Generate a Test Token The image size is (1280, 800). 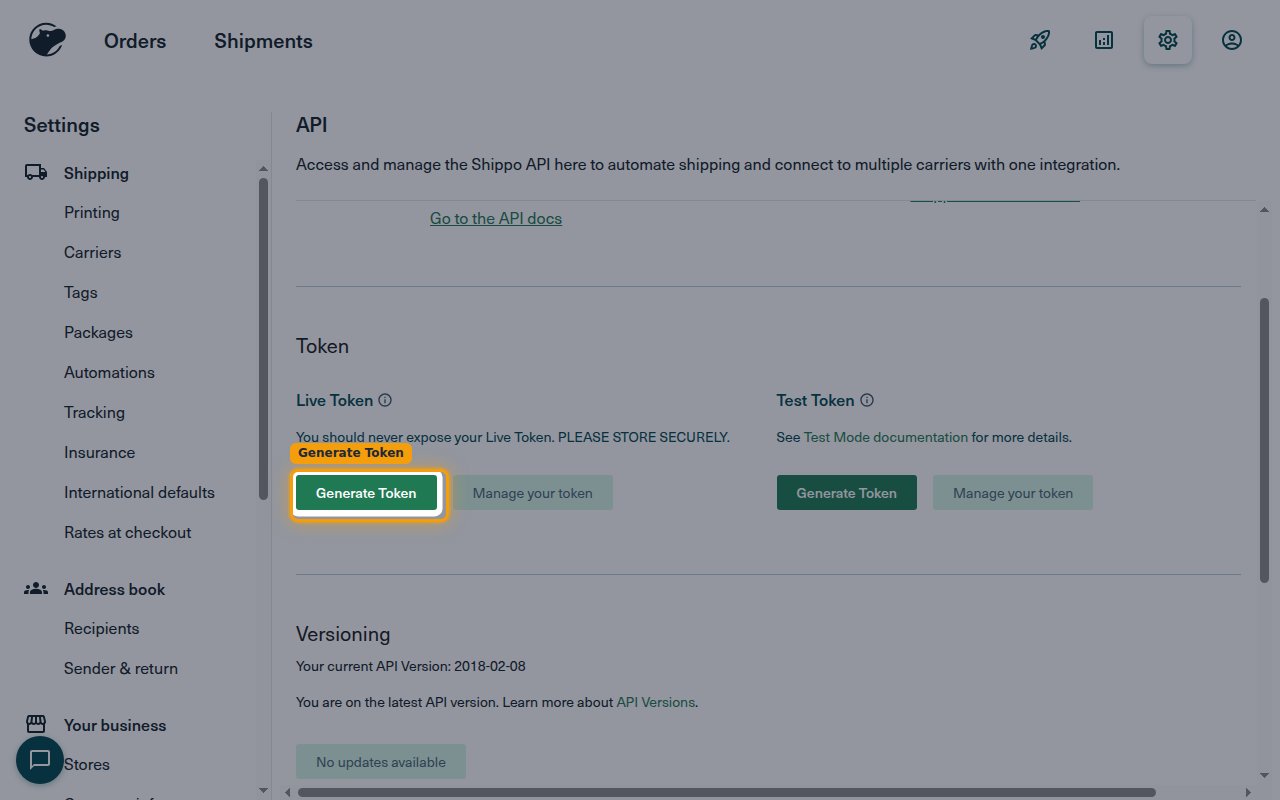(847, 492)
